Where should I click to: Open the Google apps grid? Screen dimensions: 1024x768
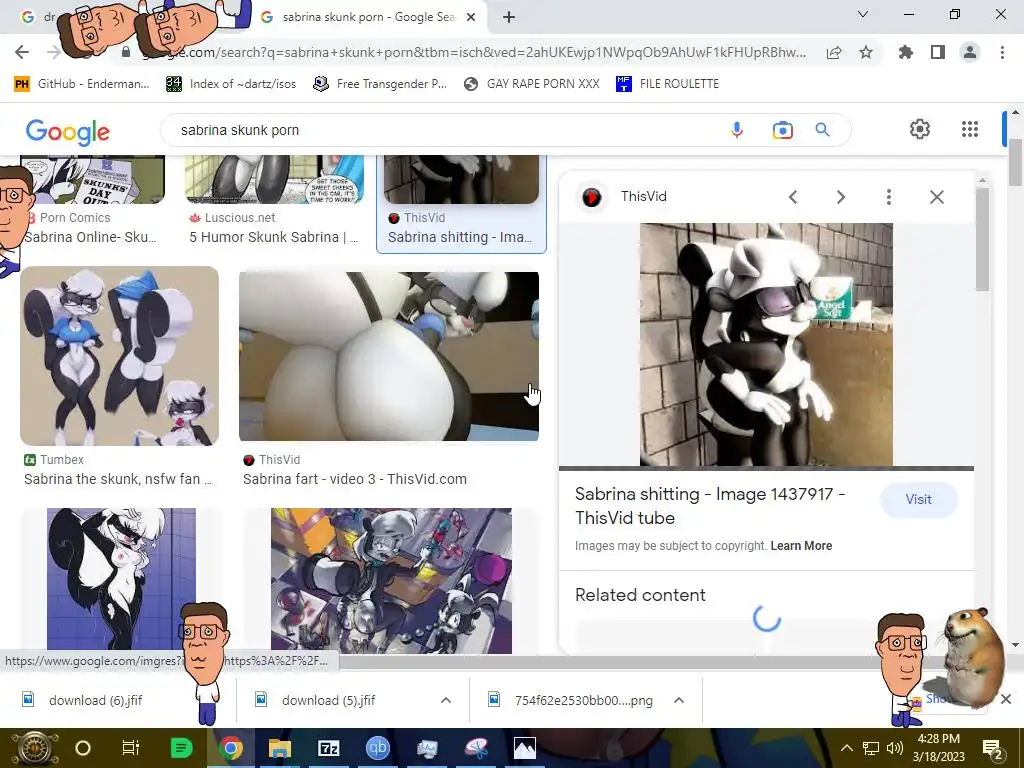(970, 129)
